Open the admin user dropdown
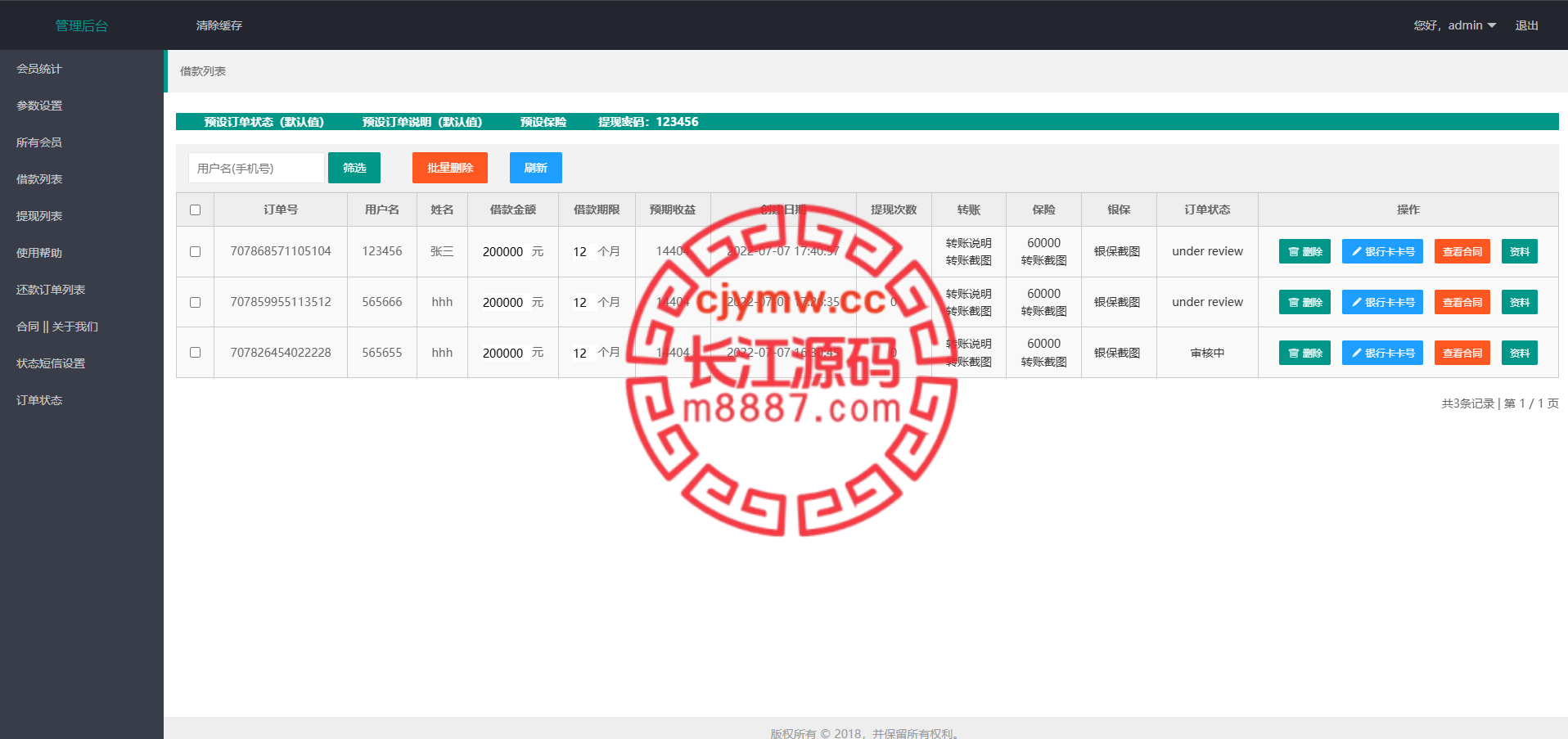1568x739 pixels. 1455,25
